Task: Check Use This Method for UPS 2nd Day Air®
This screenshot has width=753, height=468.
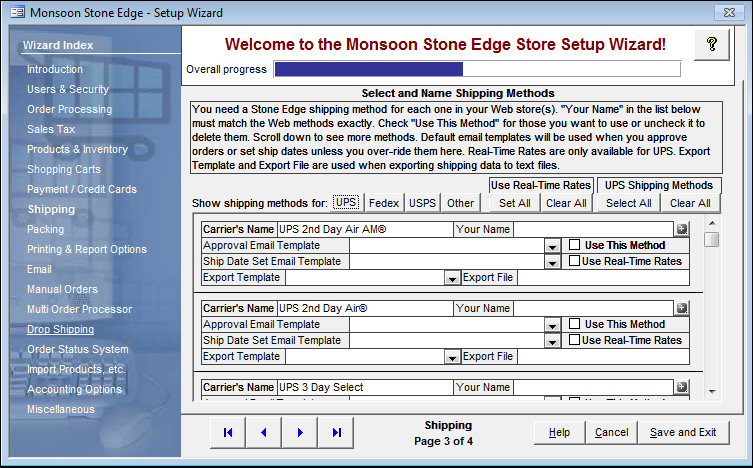Action: [574, 324]
